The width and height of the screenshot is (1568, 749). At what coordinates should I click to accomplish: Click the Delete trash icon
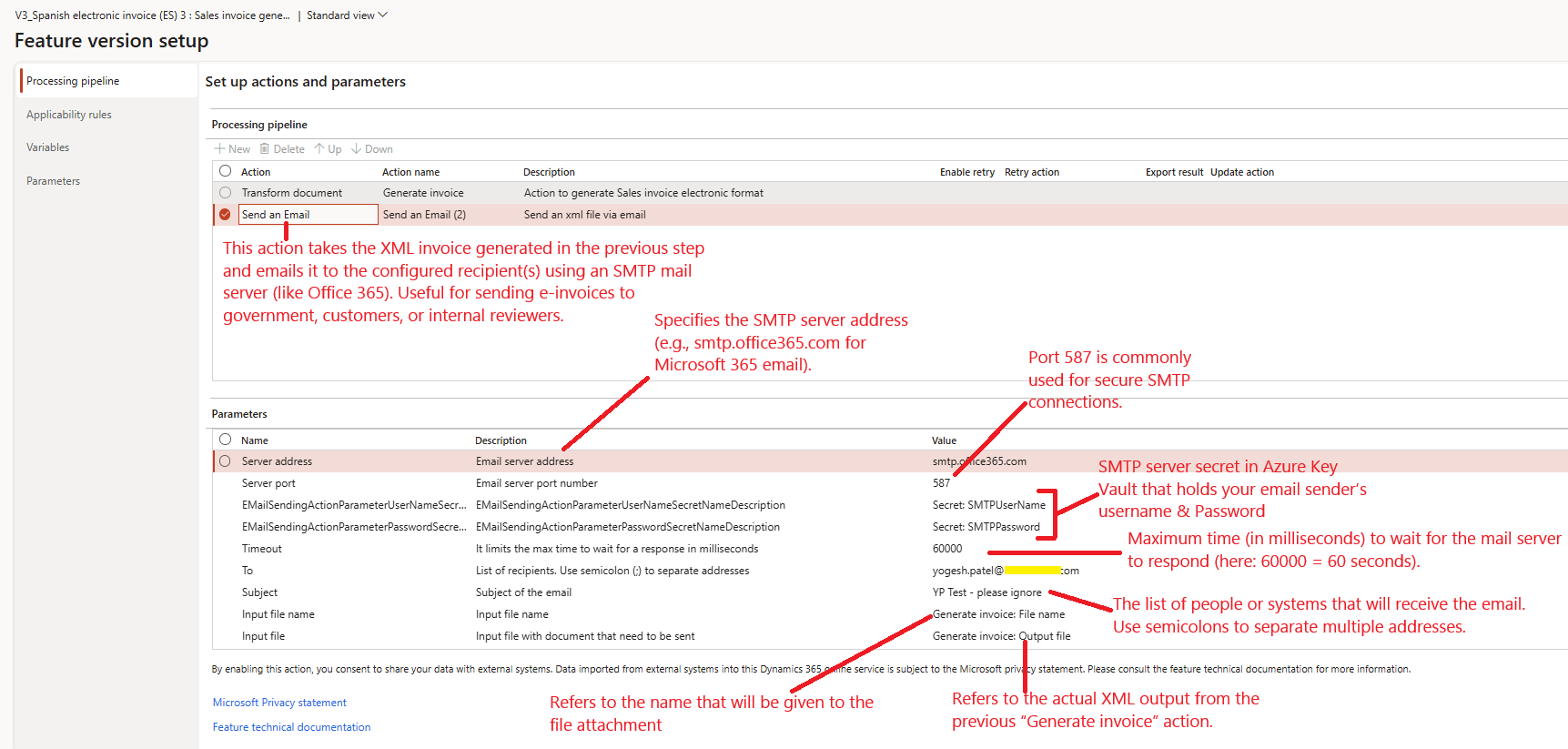pyautogui.click(x=265, y=149)
